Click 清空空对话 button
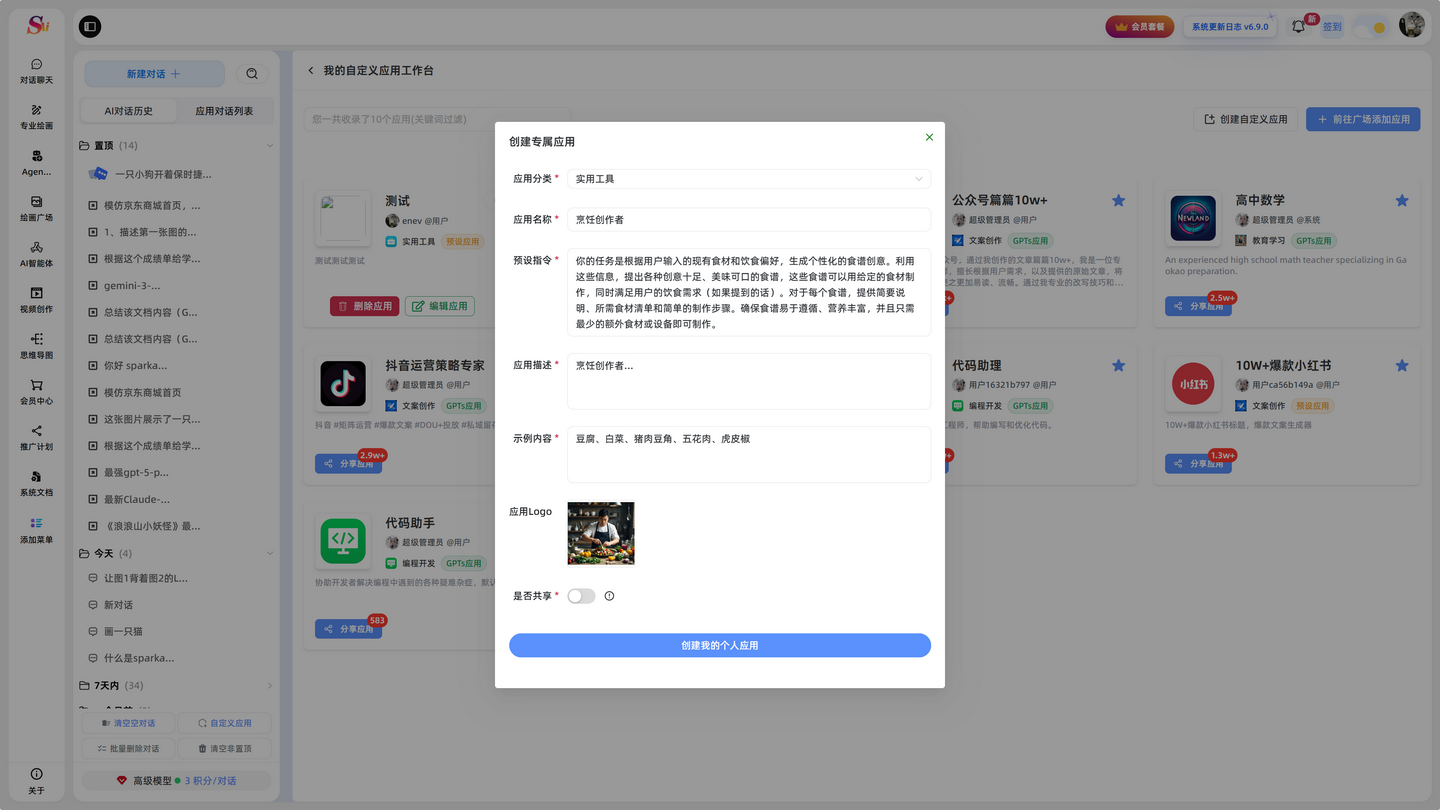 pos(128,723)
